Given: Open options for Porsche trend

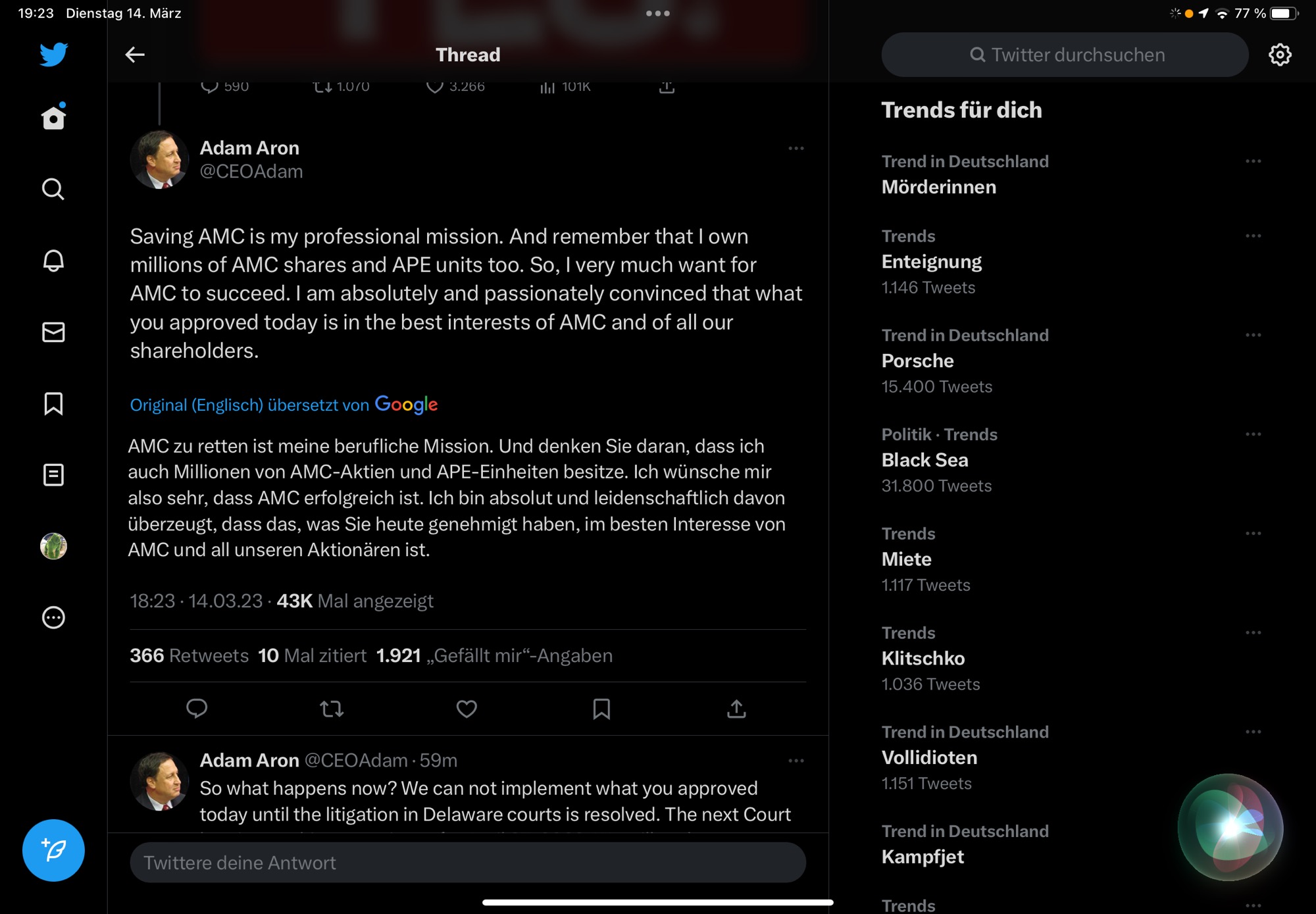Looking at the screenshot, I should pyautogui.click(x=1253, y=335).
